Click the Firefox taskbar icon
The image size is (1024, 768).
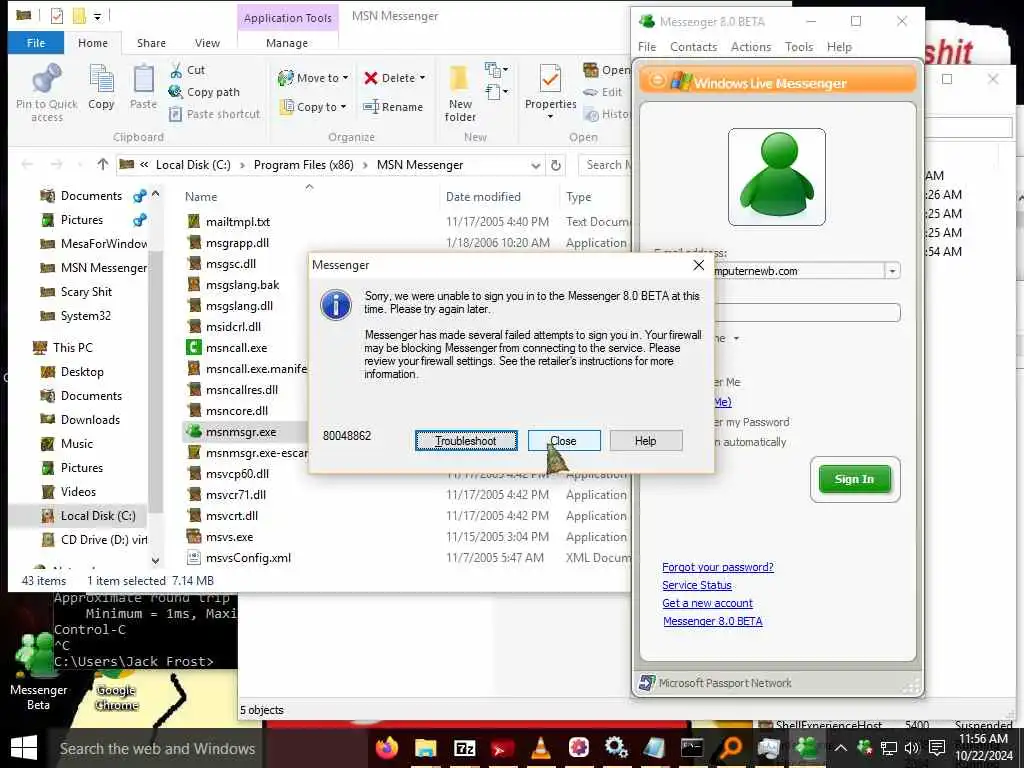[387, 748]
